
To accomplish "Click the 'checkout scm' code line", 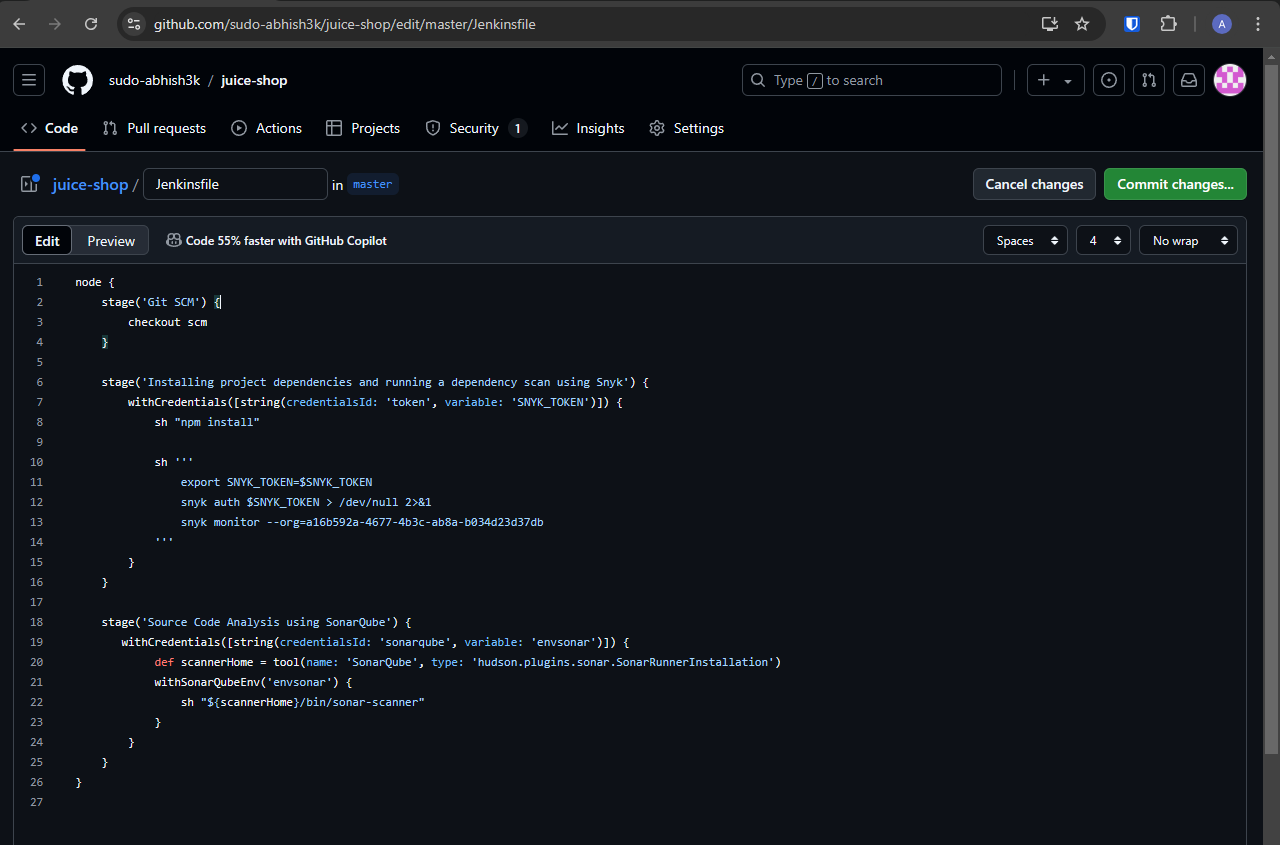I will [167, 322].
